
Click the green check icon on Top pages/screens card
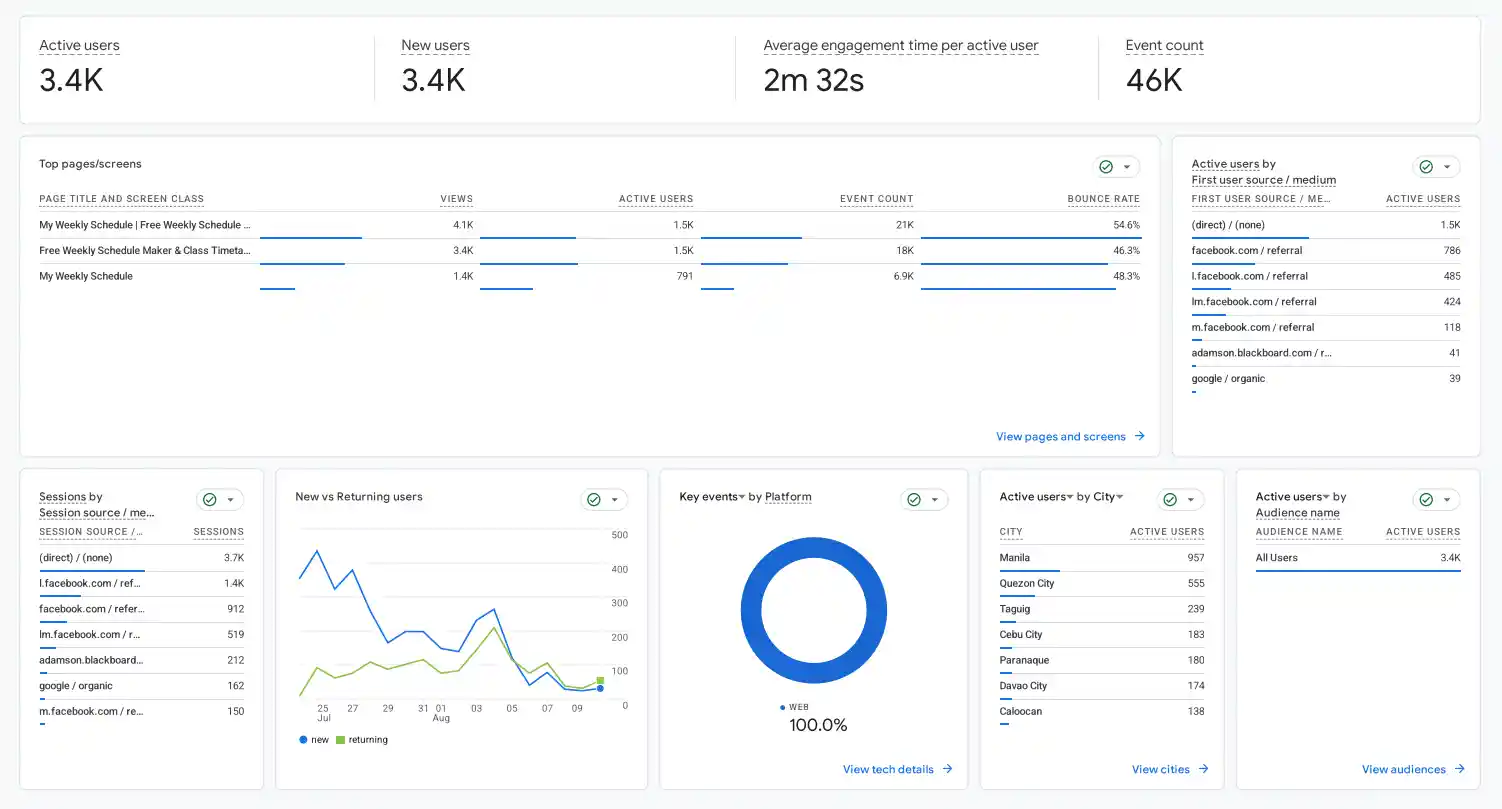coord(1106,167)
